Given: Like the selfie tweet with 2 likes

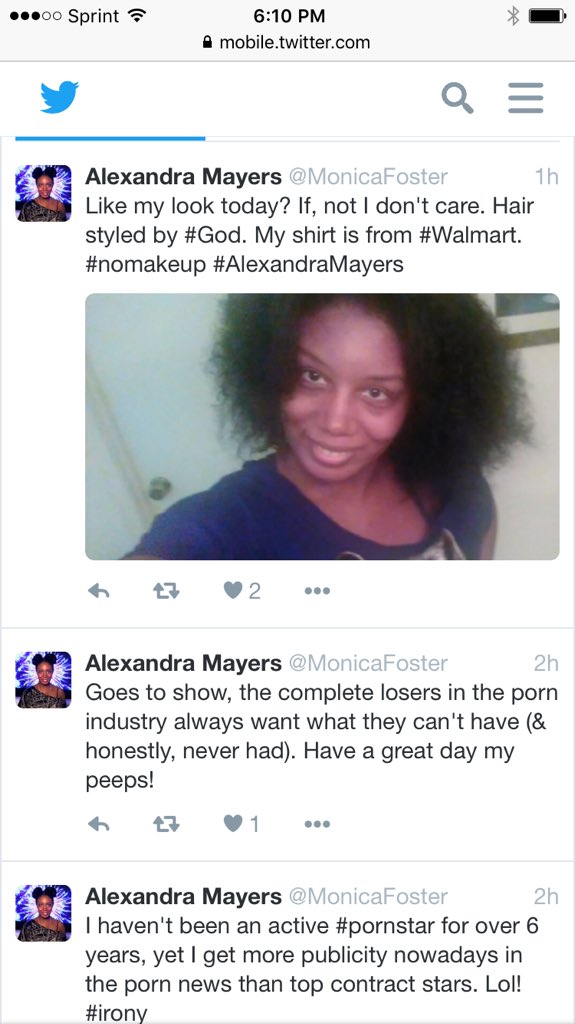Looking at the screenshot, I should click(x=242, y=591).
